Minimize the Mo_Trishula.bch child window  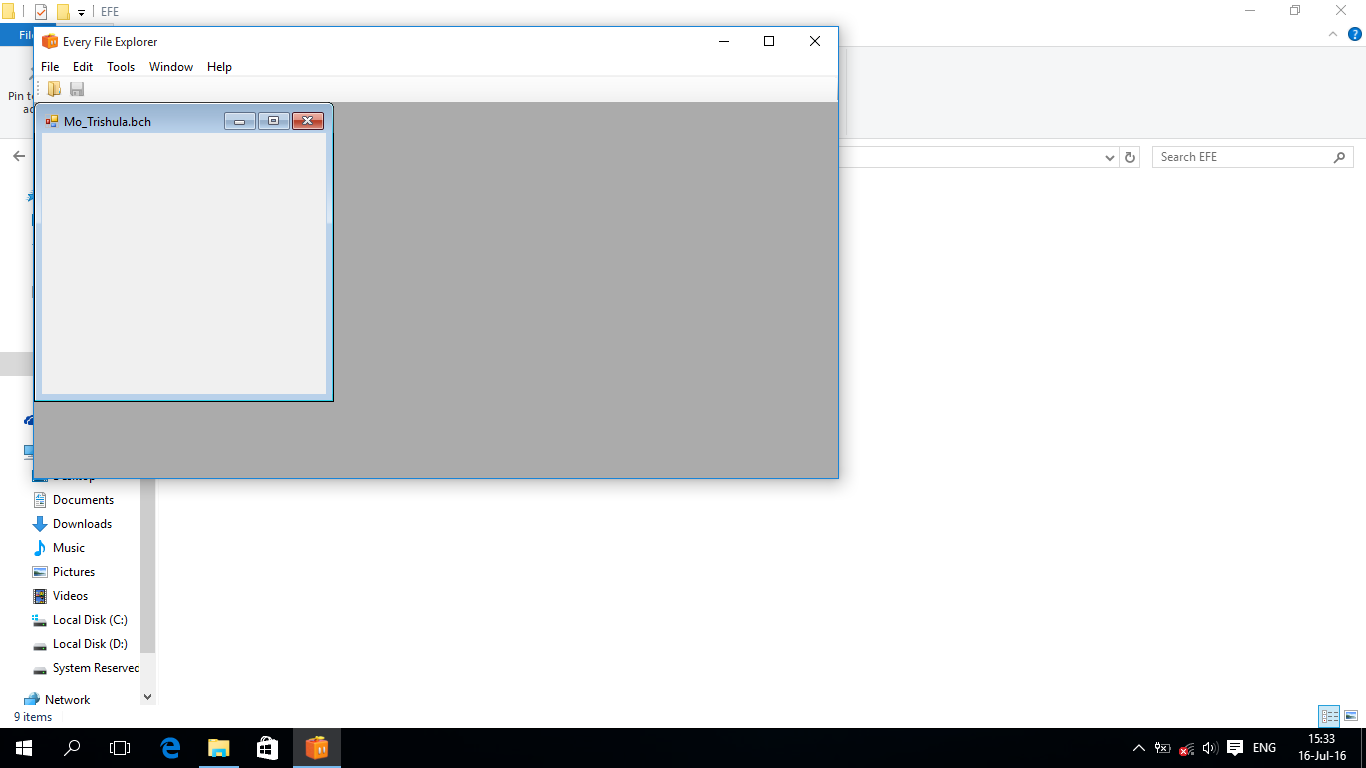[240, 121]
